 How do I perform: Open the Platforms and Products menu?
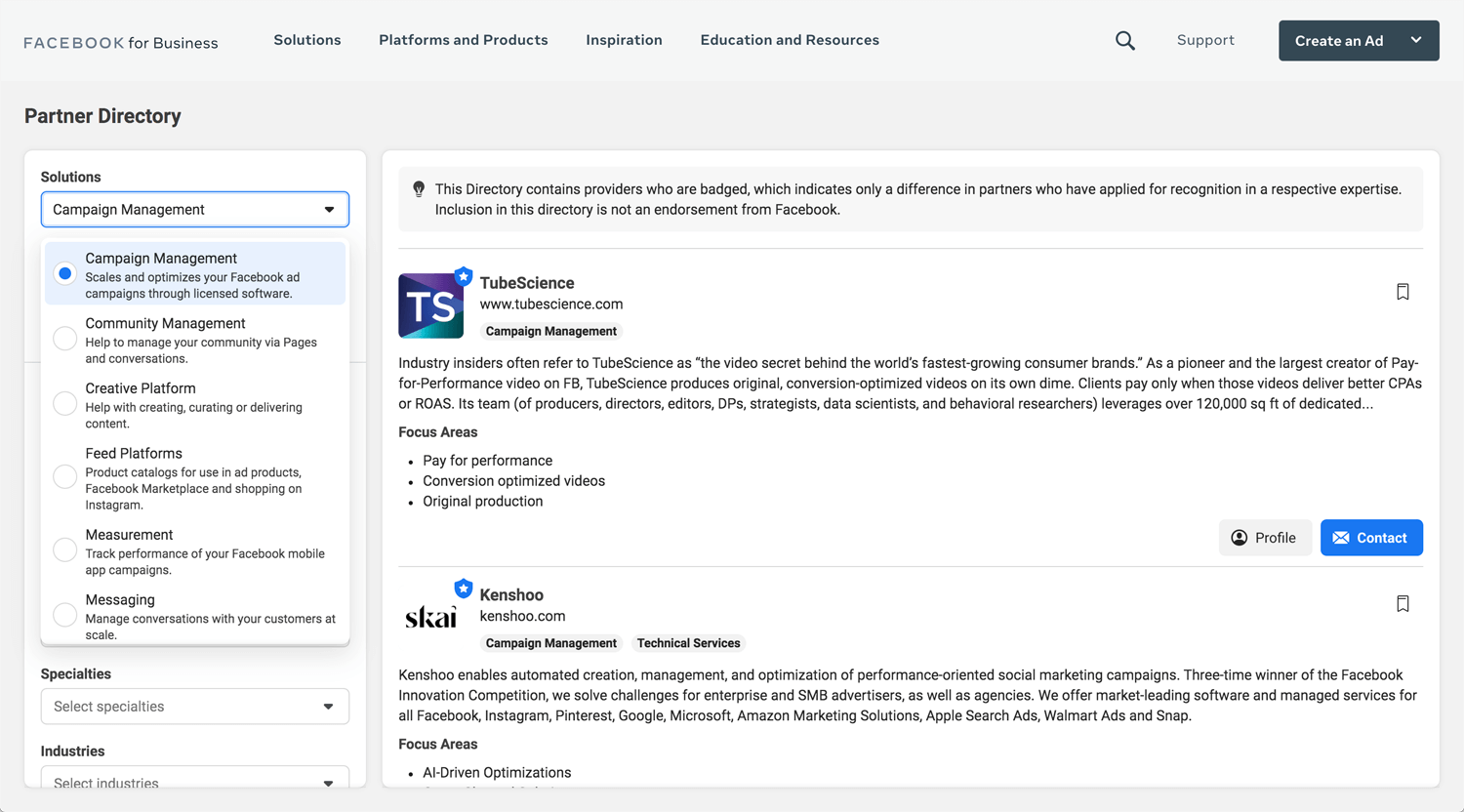[464, 40]
